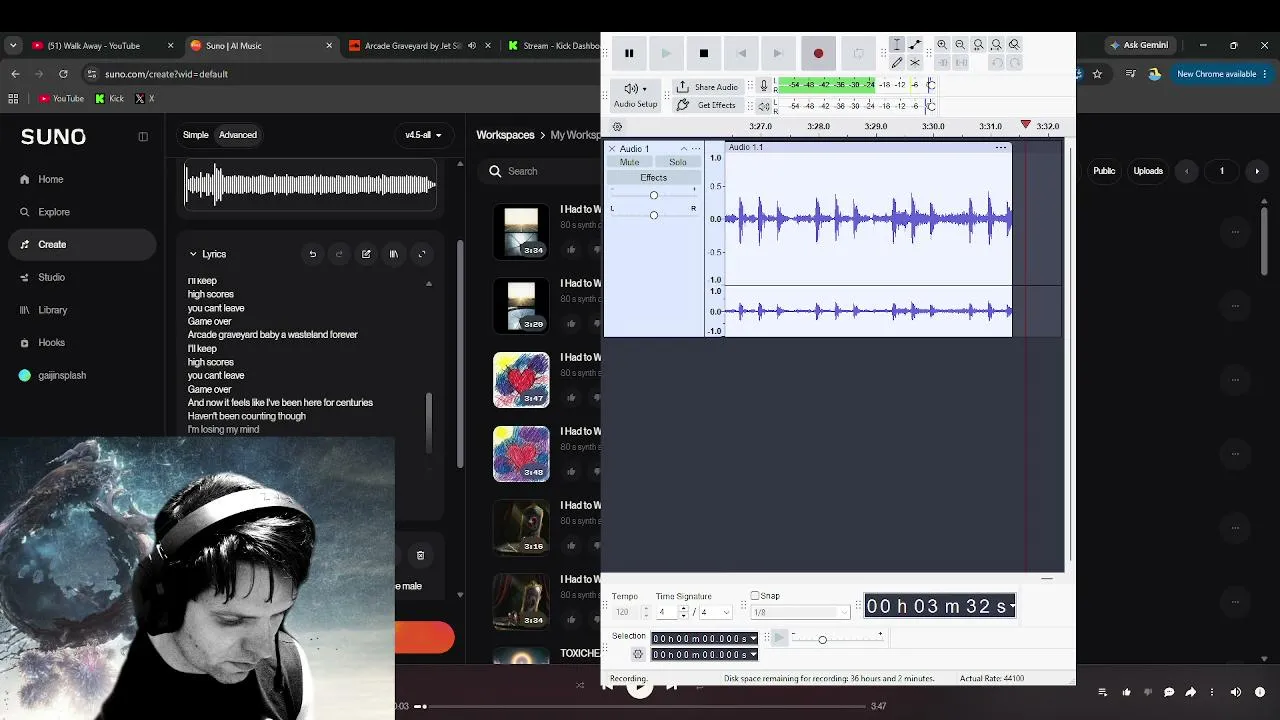Image resolution: width=1280 pixels, height=720 pixels.
Task: Switch Suno to Simple mode
Action: (x=195, y=135)
